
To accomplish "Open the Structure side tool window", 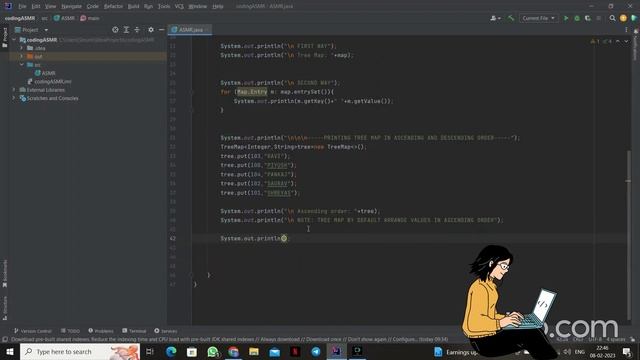I will (x=4, y=308).
